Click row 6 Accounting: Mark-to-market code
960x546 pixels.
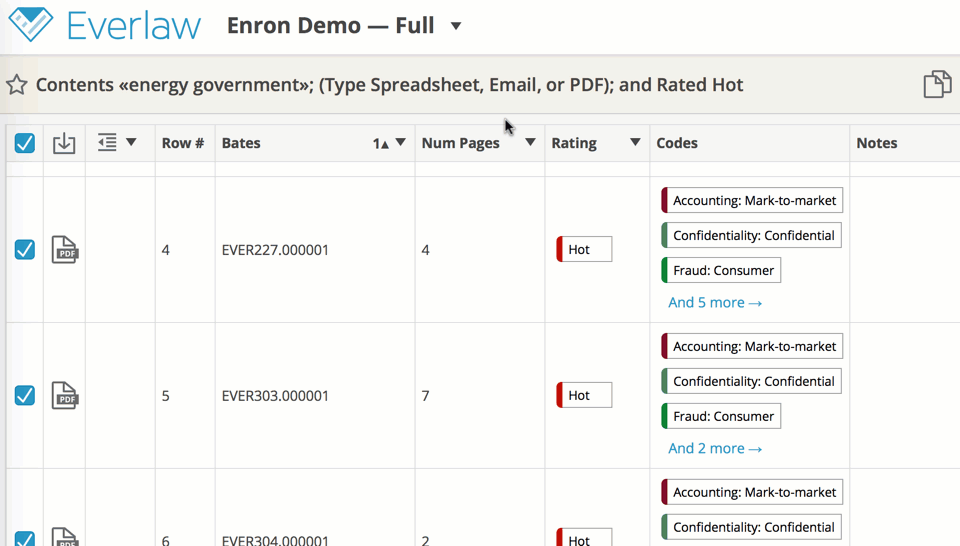click(752, 492)
